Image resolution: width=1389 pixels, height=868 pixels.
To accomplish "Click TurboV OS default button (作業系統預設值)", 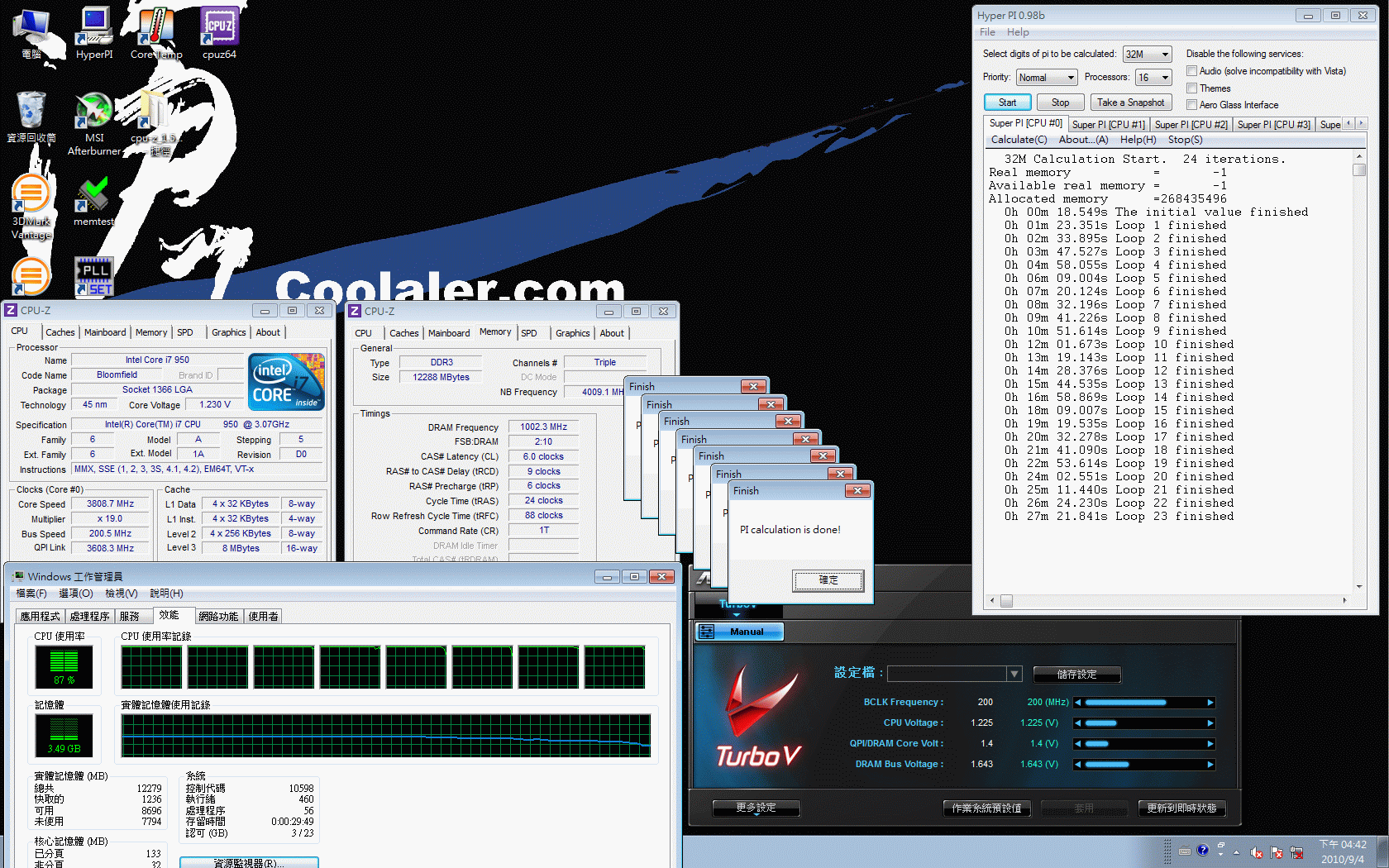I will coord(986,808).
